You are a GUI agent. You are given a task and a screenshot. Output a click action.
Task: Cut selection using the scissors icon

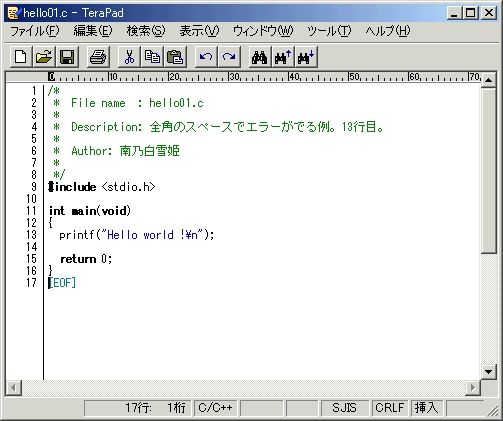pos(129,57)
